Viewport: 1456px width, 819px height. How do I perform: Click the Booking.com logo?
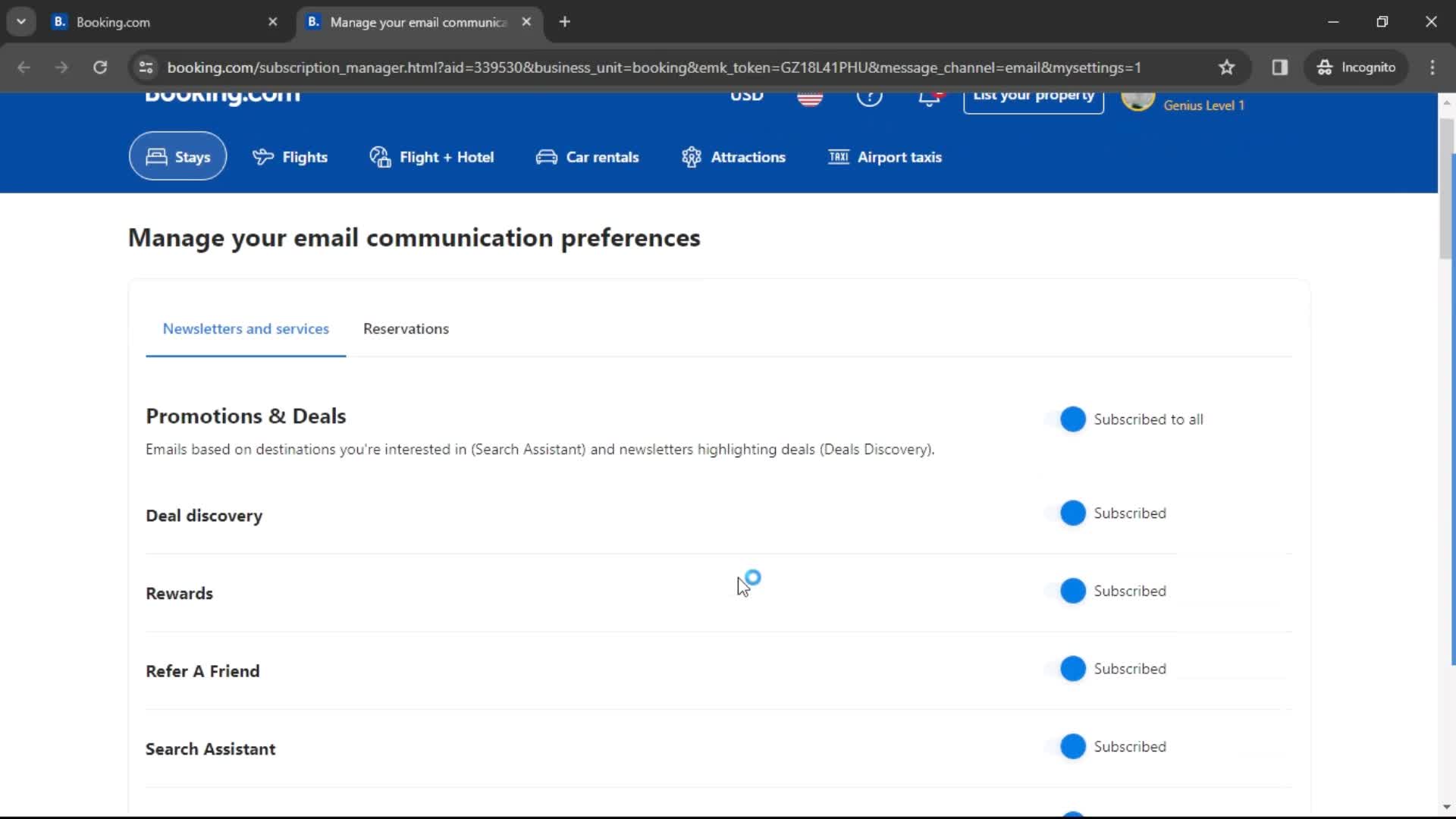click(x=222, y=99)
